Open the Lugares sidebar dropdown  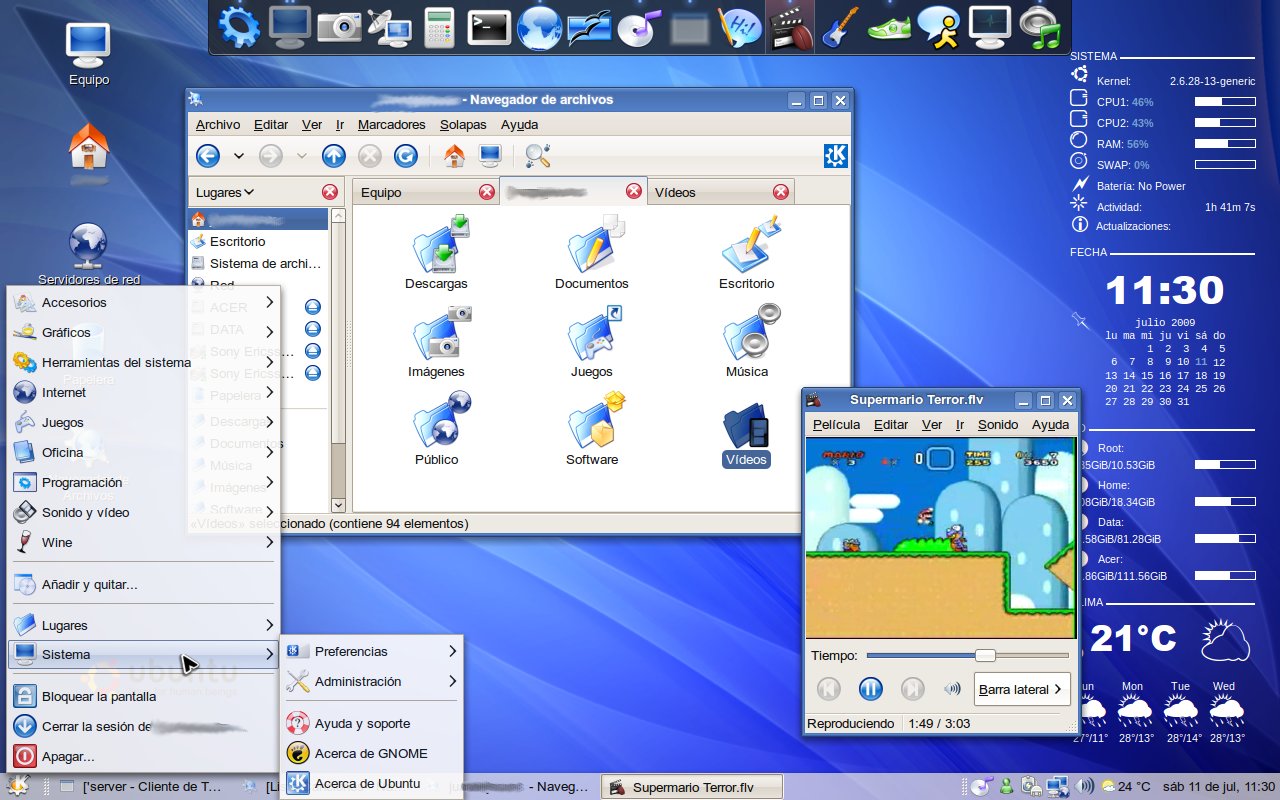pos(224,192)
